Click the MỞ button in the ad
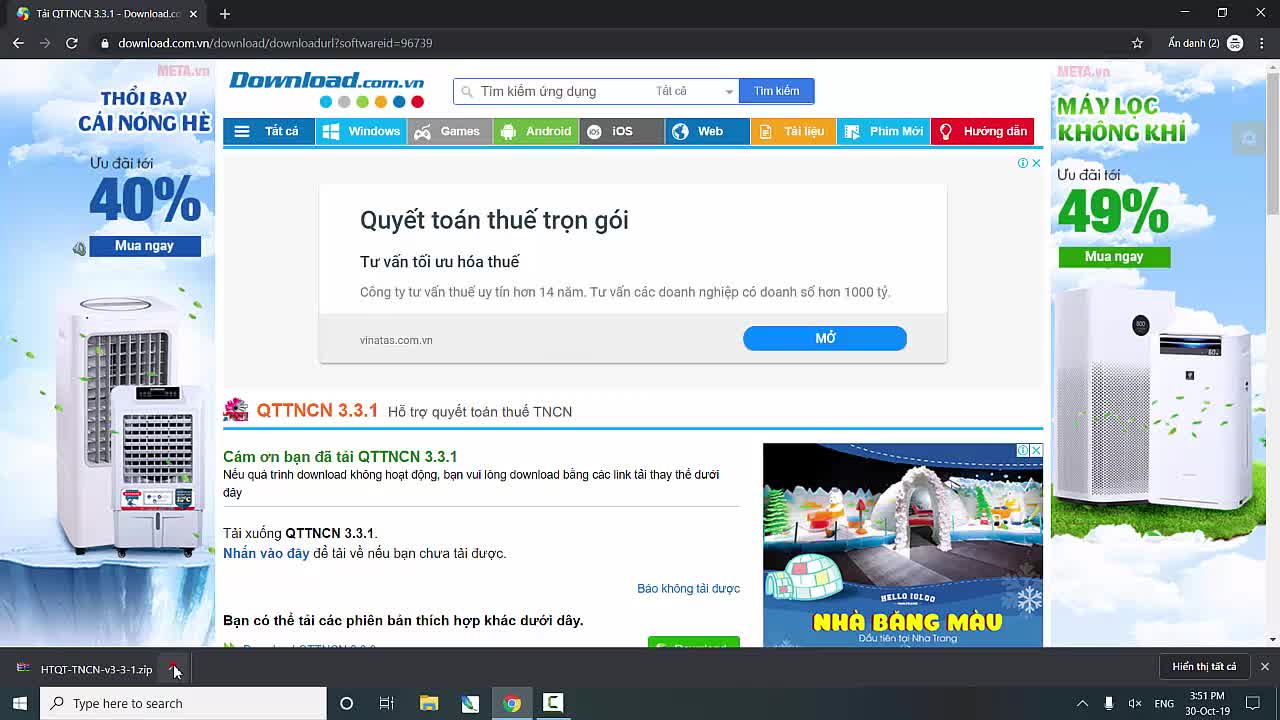This screenshot has height=720, width=1280. pos(825,338)
